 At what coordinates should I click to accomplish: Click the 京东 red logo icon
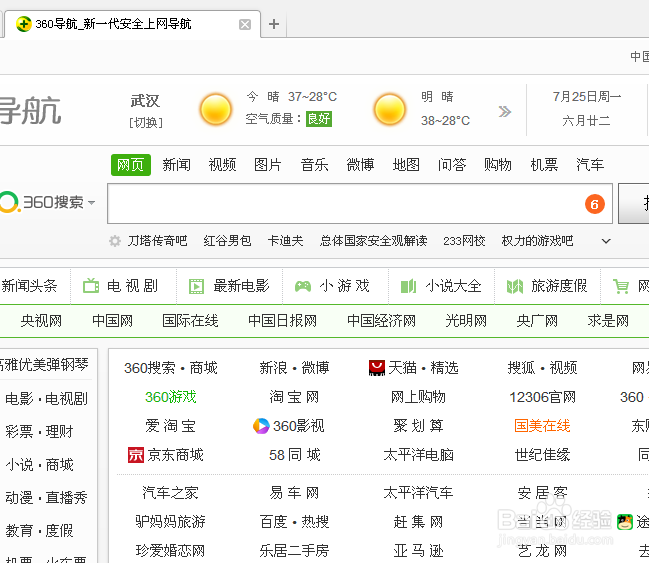[x=136, y=455]
